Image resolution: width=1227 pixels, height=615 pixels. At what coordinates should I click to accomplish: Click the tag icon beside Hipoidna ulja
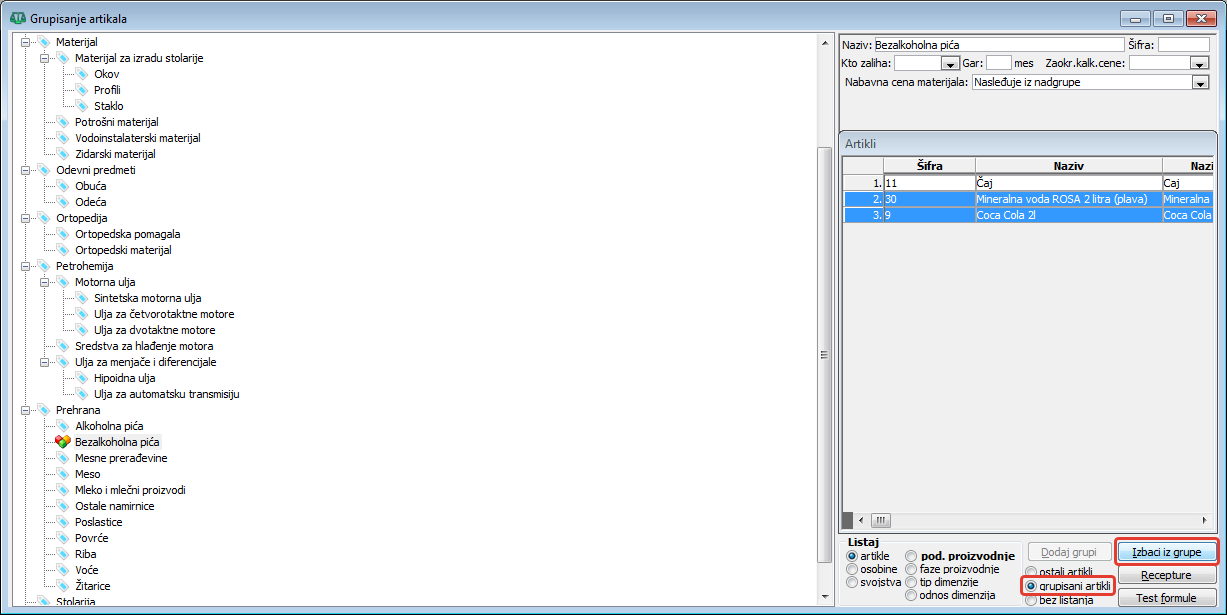81,378
